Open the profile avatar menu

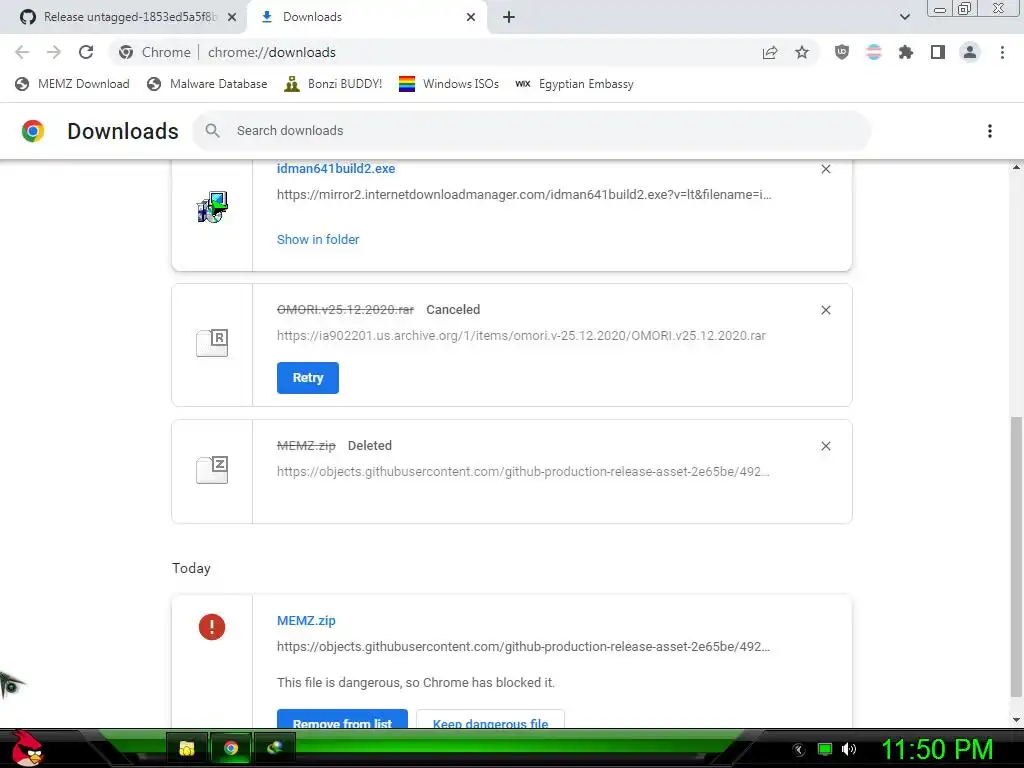pos(970,52)
